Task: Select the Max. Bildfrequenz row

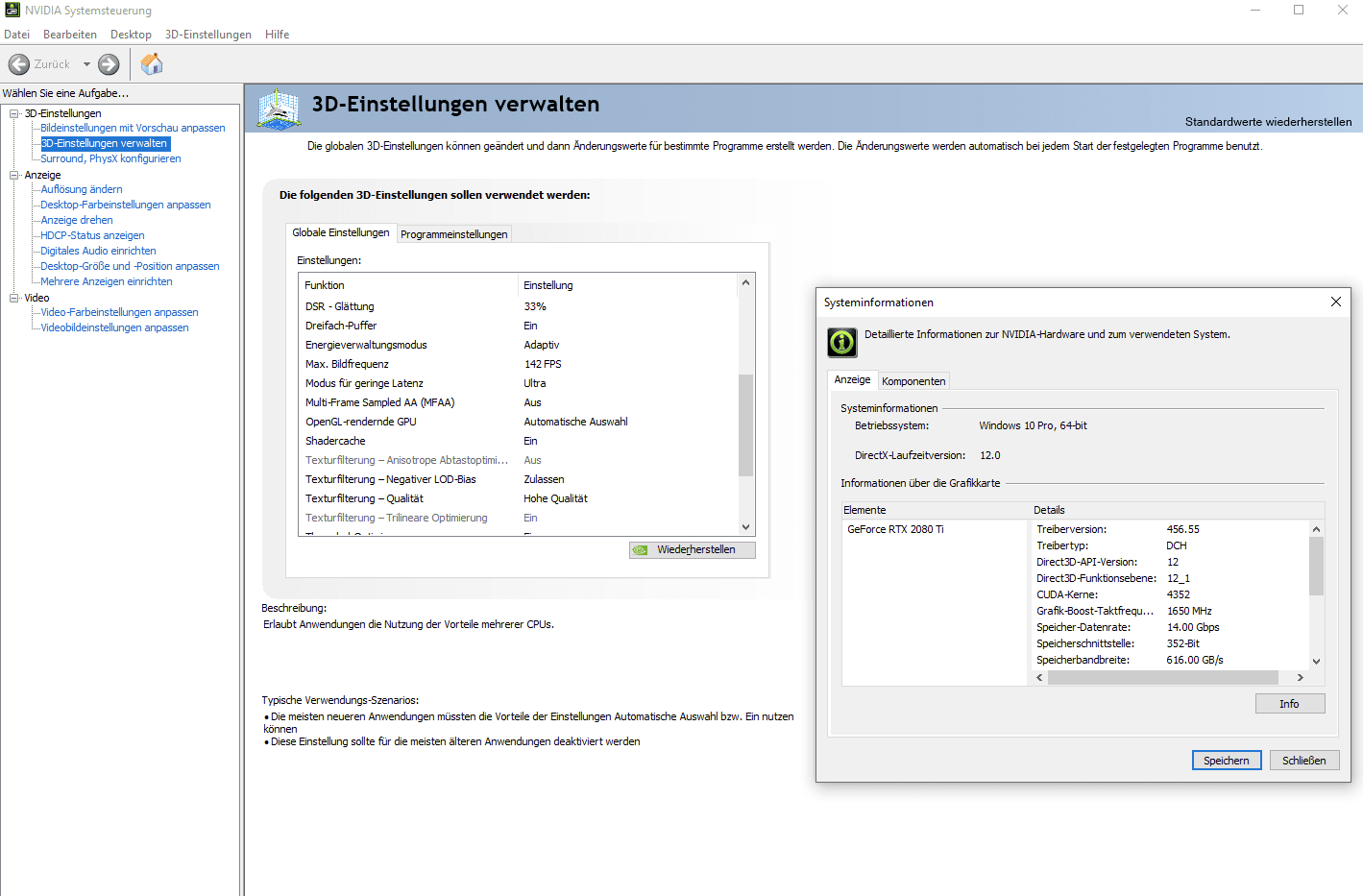Action: tap(519, 364)
